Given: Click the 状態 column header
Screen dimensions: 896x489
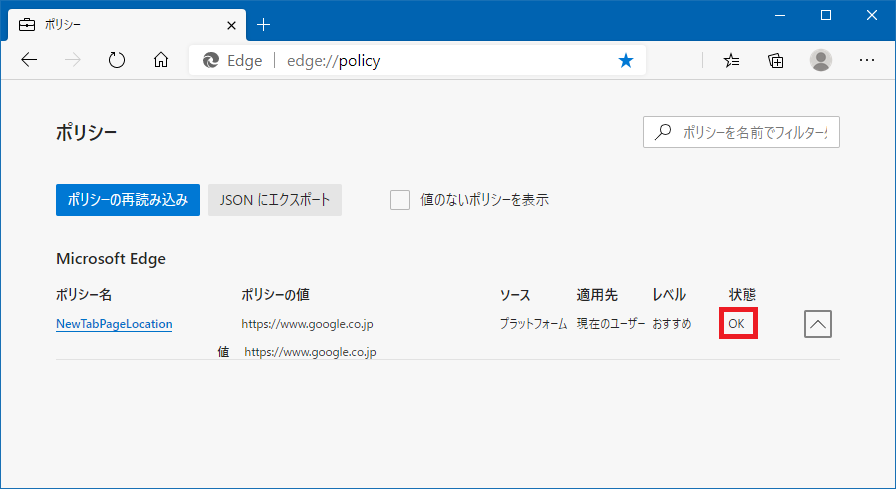Looking at the screenshot, I should click(x=742, y=295).
